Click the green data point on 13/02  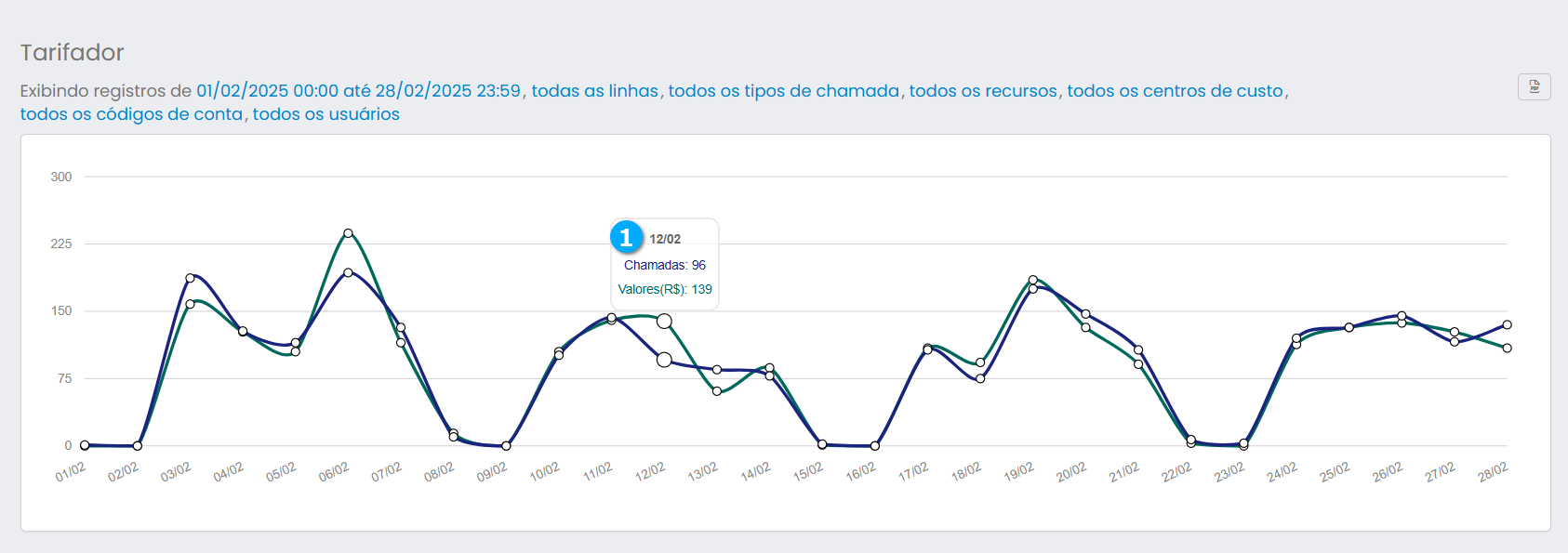tap(717, 391)
